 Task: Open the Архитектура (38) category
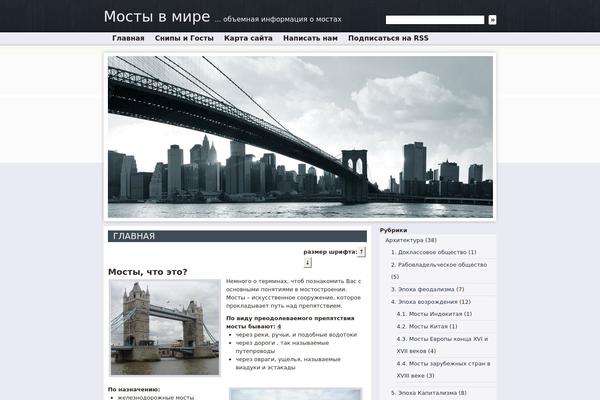point(411,240)
